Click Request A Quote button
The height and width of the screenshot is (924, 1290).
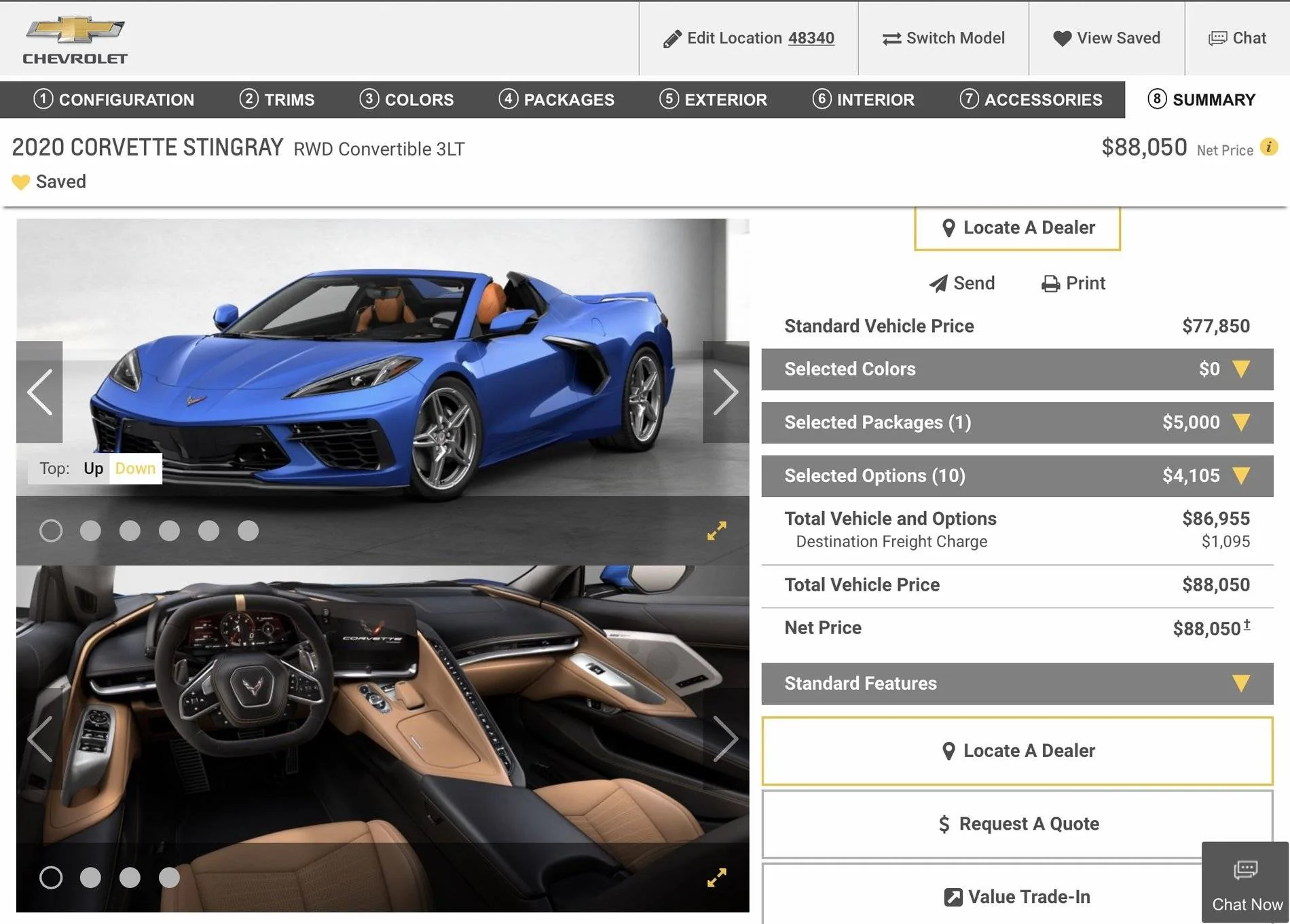(1017, 824)
